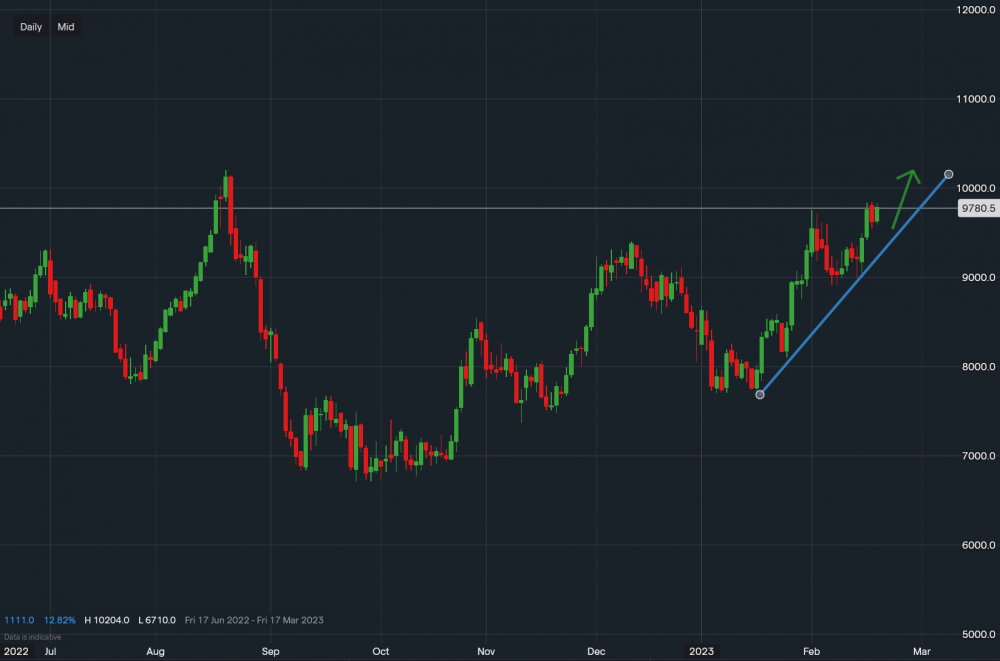Screen dimensions: 1000x661
Task: Click the Dec label on the time axis
Action: (x=596, y=651)
